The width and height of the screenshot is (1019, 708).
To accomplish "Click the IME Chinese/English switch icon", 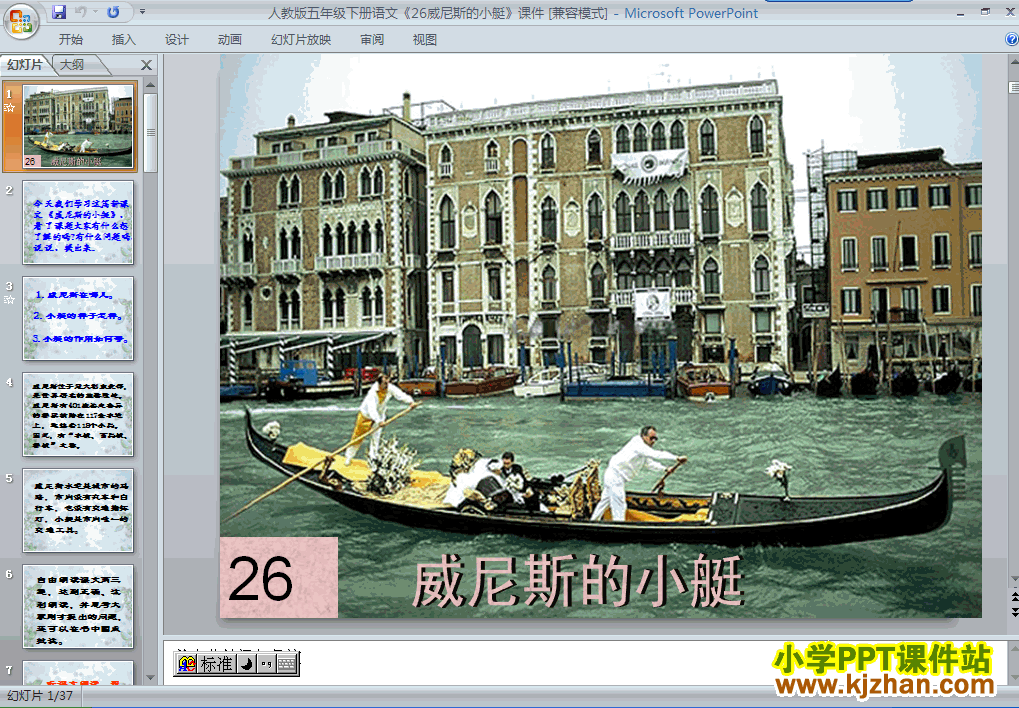I will [187, 664].
